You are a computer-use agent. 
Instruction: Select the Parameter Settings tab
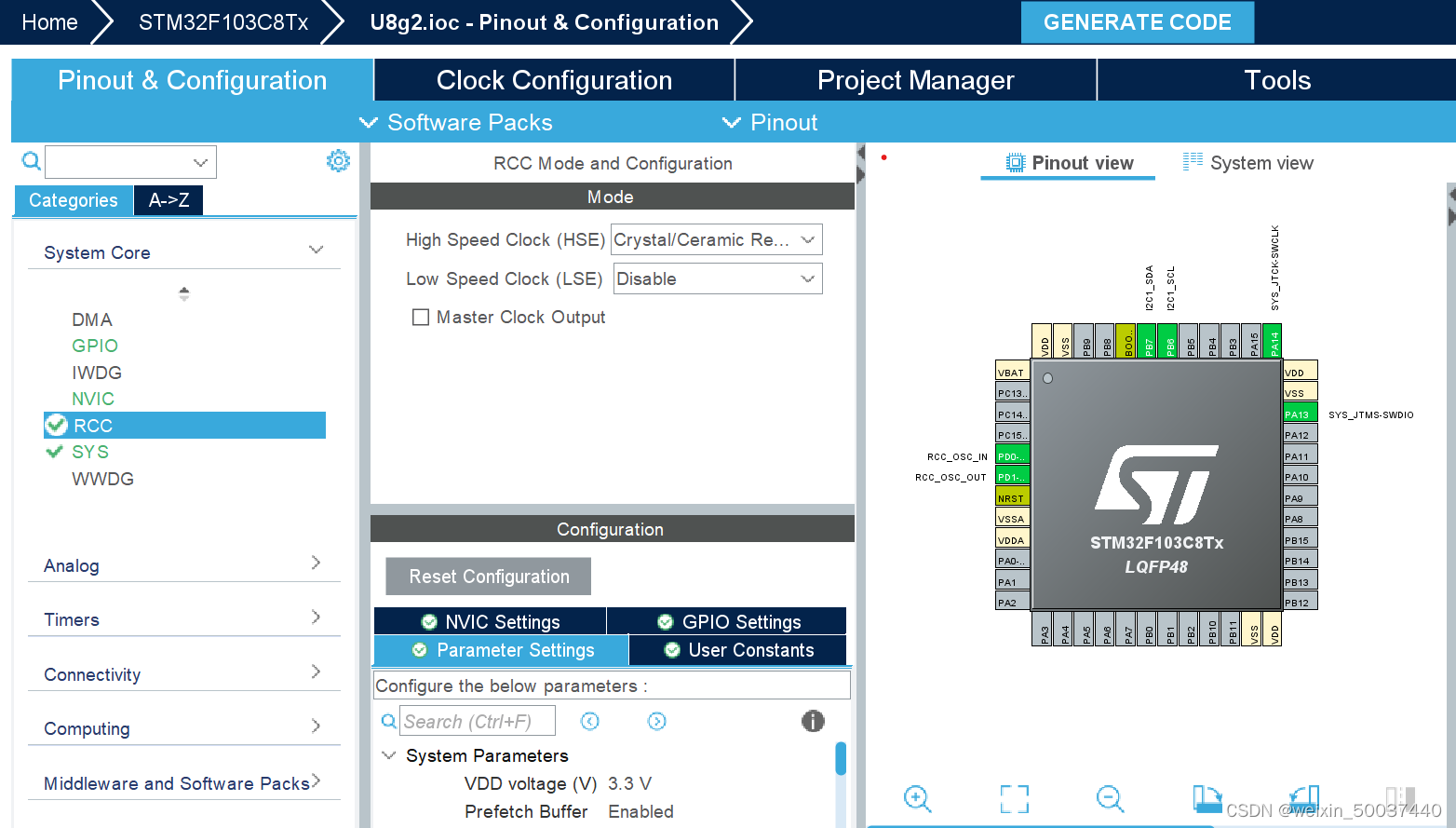pyautogui.click(x=502, y=650)
